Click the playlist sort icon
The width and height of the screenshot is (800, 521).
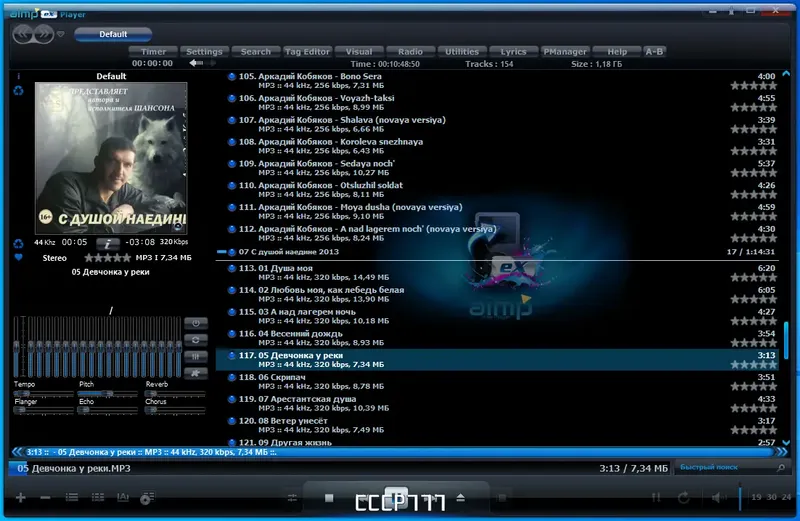click(x=123, y=497)
